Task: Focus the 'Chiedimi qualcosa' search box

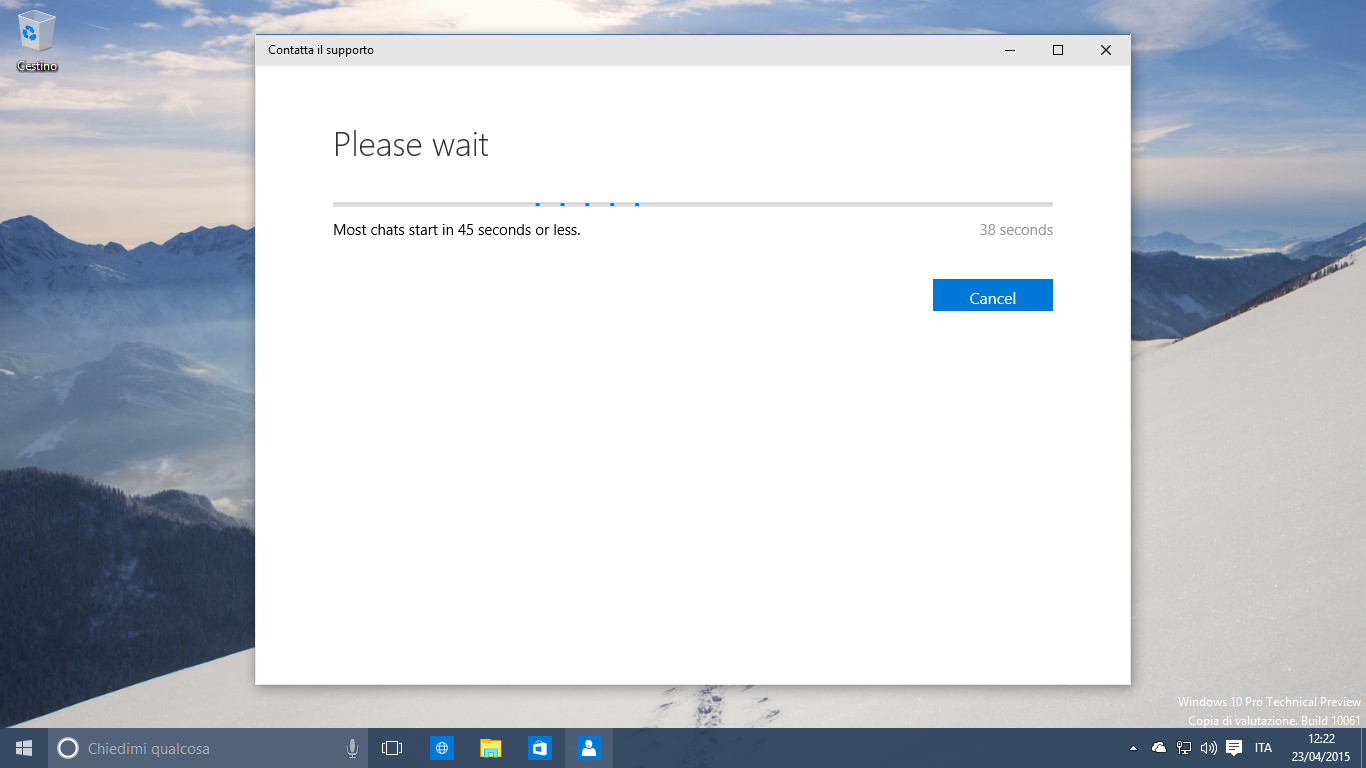Action: 208,748
